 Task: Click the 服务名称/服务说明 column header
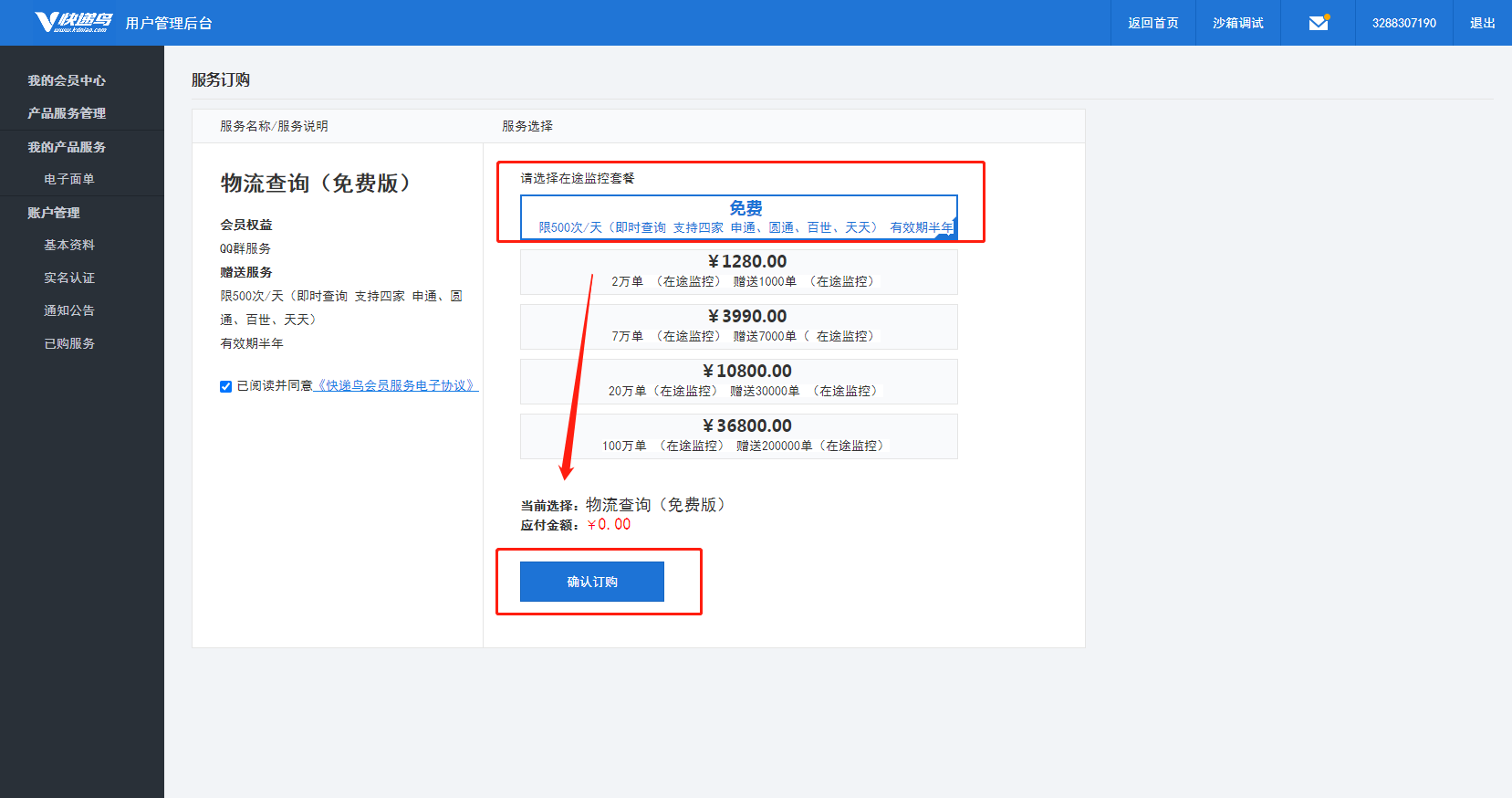coord(274,126)
